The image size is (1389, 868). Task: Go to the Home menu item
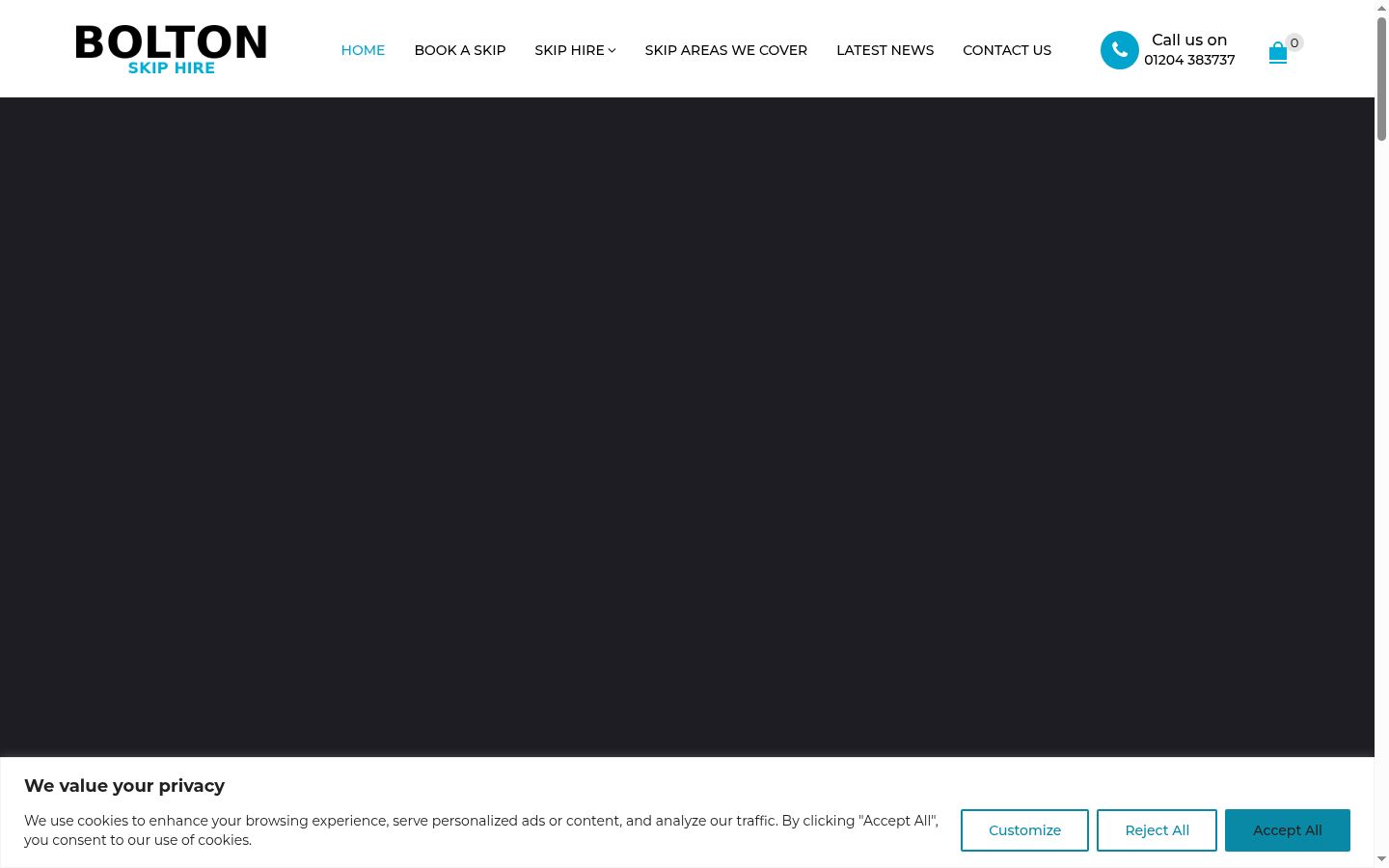click(x=363, y=50)
